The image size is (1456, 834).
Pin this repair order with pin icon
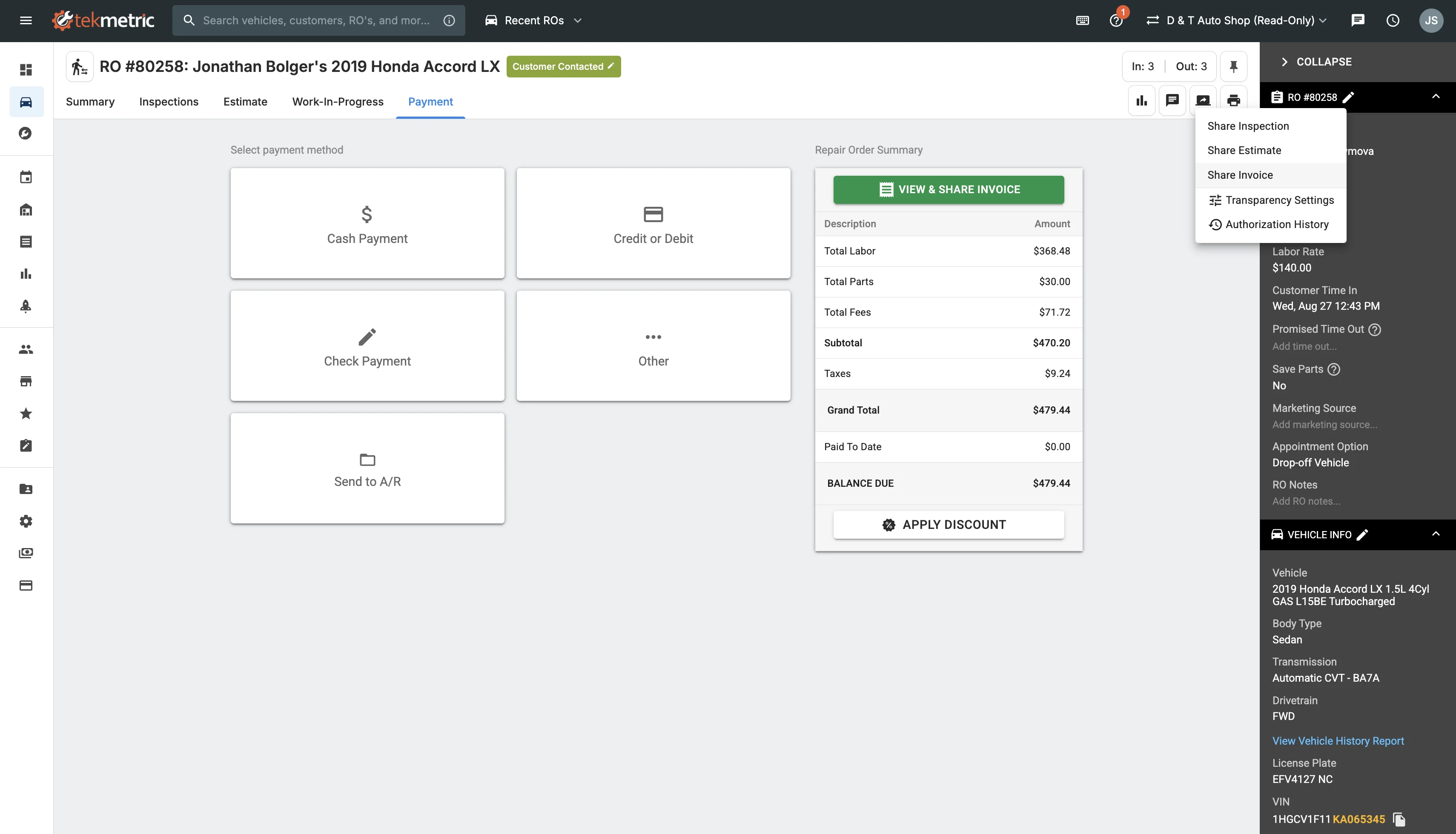pyautogui.click(x=1233, y=66)
